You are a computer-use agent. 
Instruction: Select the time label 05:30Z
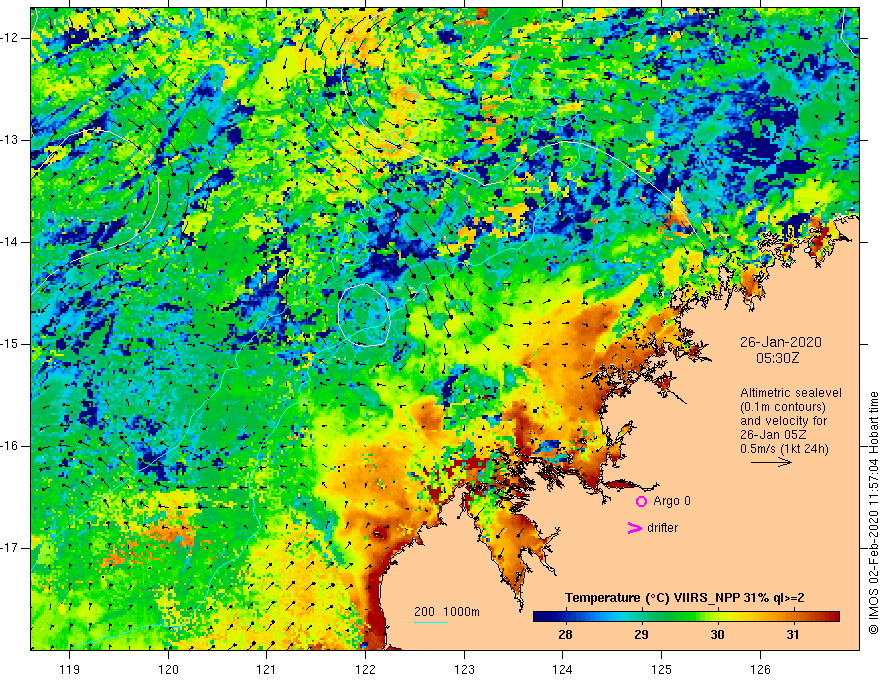pyautogui.click(x=777, y=357)
